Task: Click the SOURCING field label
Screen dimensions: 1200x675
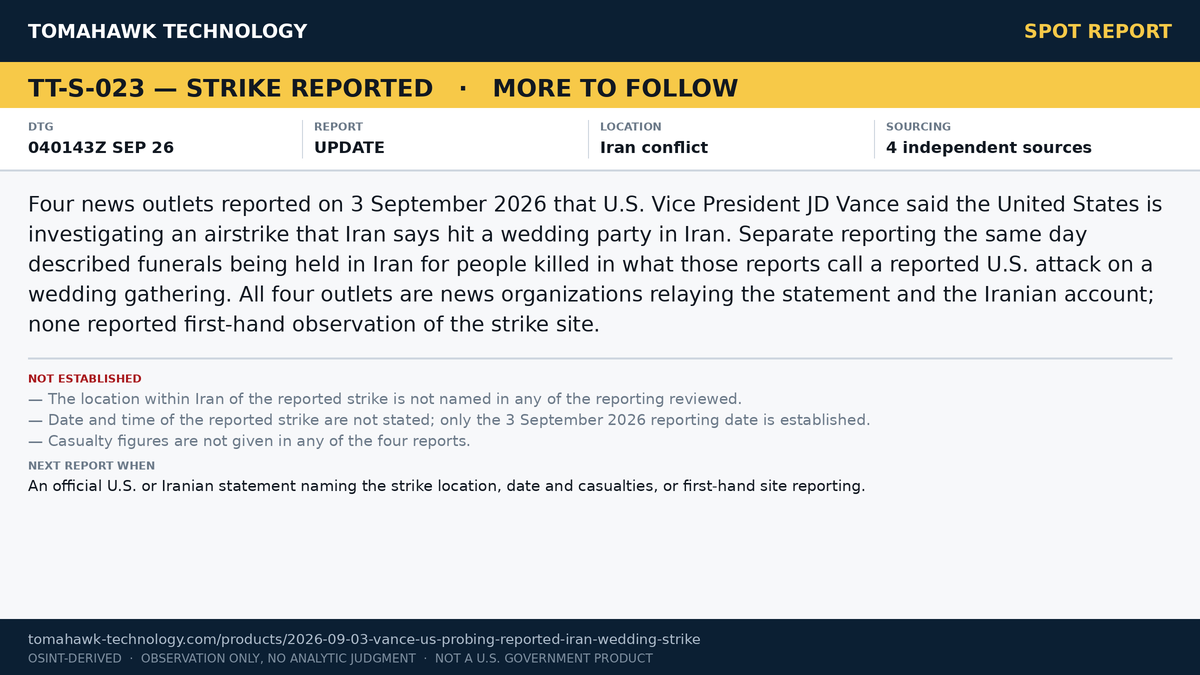Action: point(918,127)
